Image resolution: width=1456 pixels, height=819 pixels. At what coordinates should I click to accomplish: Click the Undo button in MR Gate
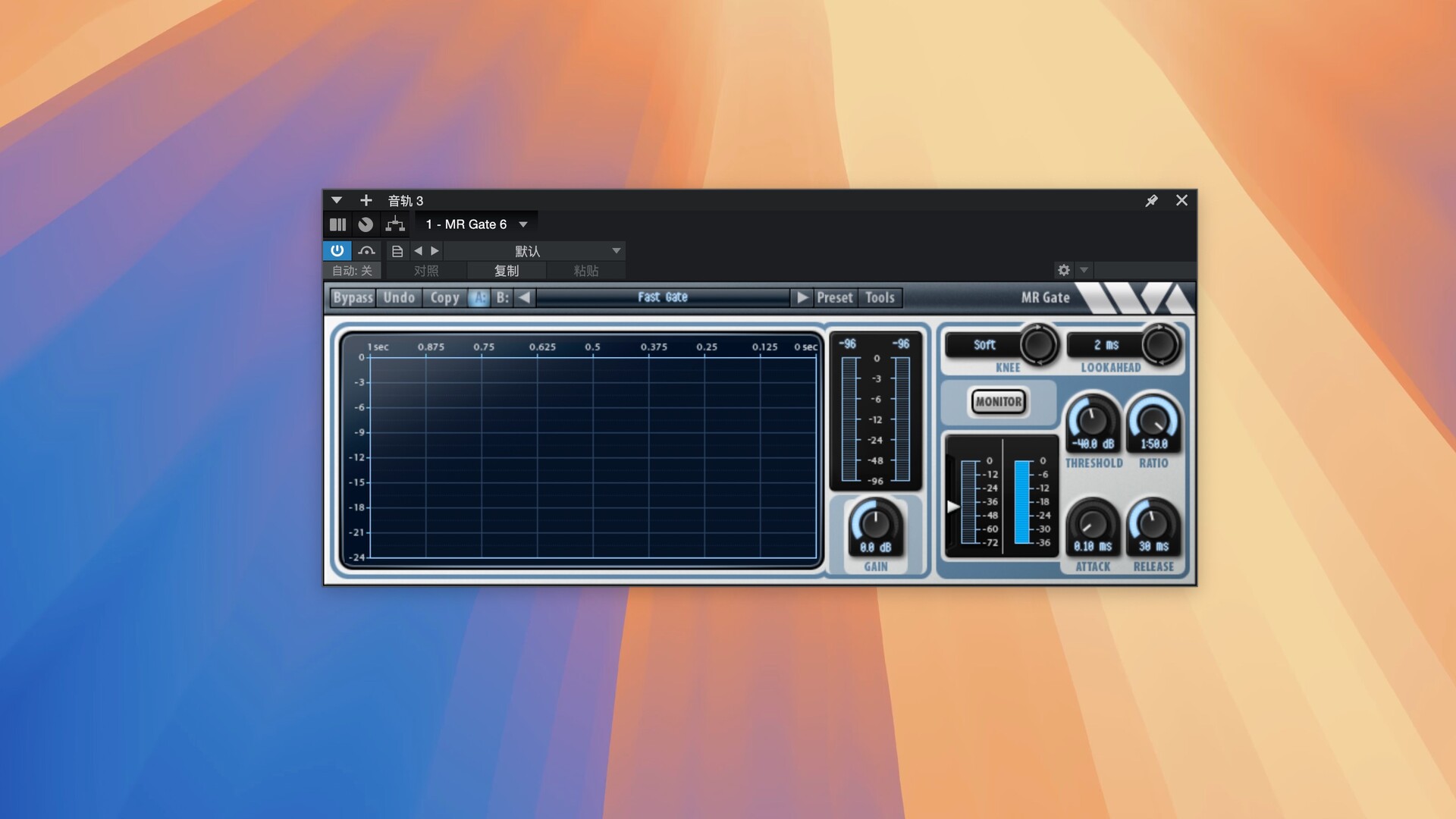(x=399, y=298)
